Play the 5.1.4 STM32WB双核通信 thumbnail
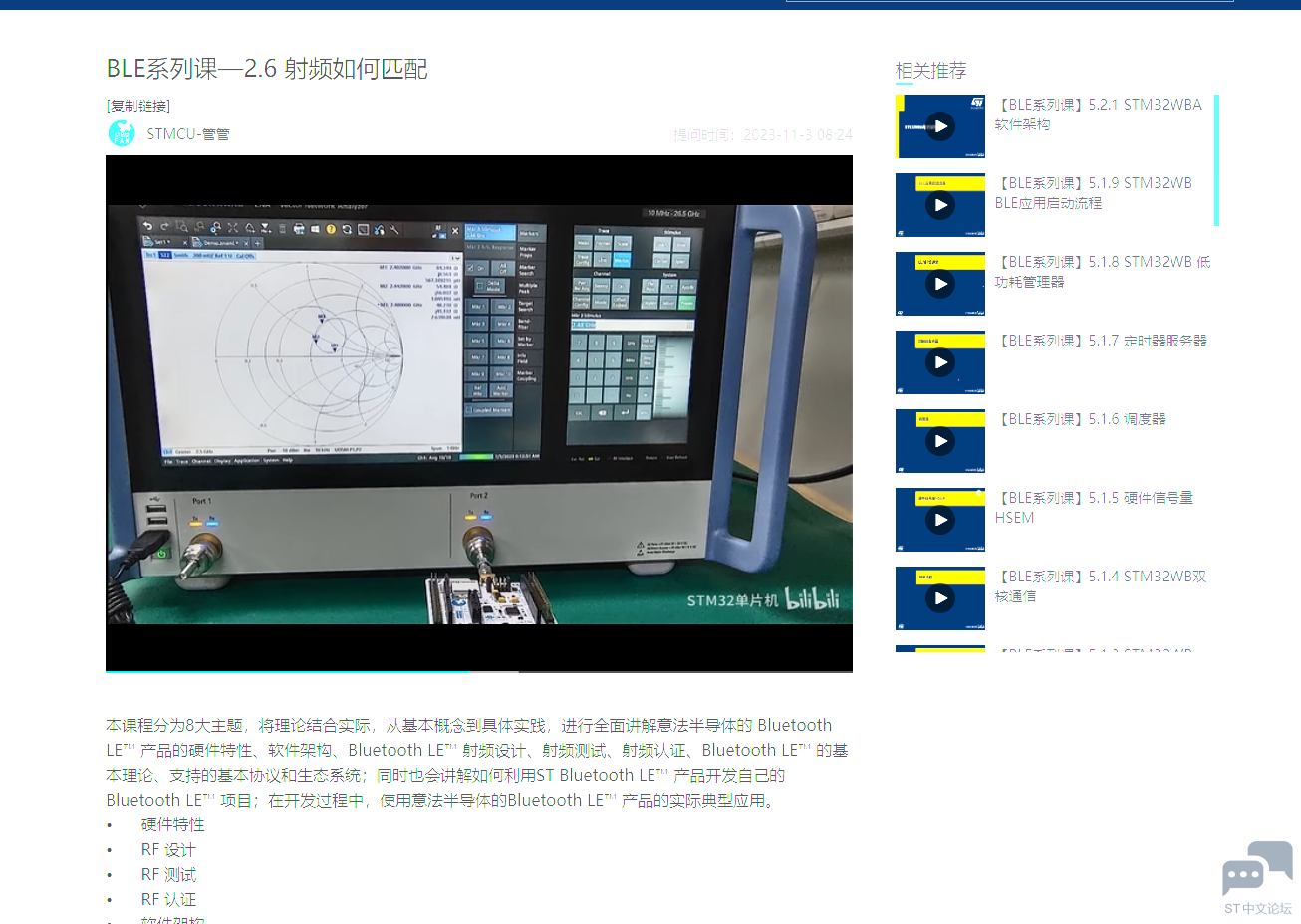1301x924 pixels. click(x=940, y=598)
